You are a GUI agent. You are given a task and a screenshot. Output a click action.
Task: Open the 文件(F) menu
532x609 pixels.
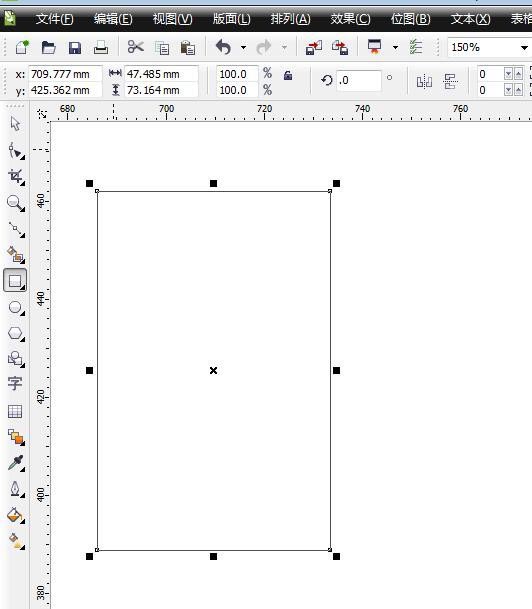coord(54,19)
